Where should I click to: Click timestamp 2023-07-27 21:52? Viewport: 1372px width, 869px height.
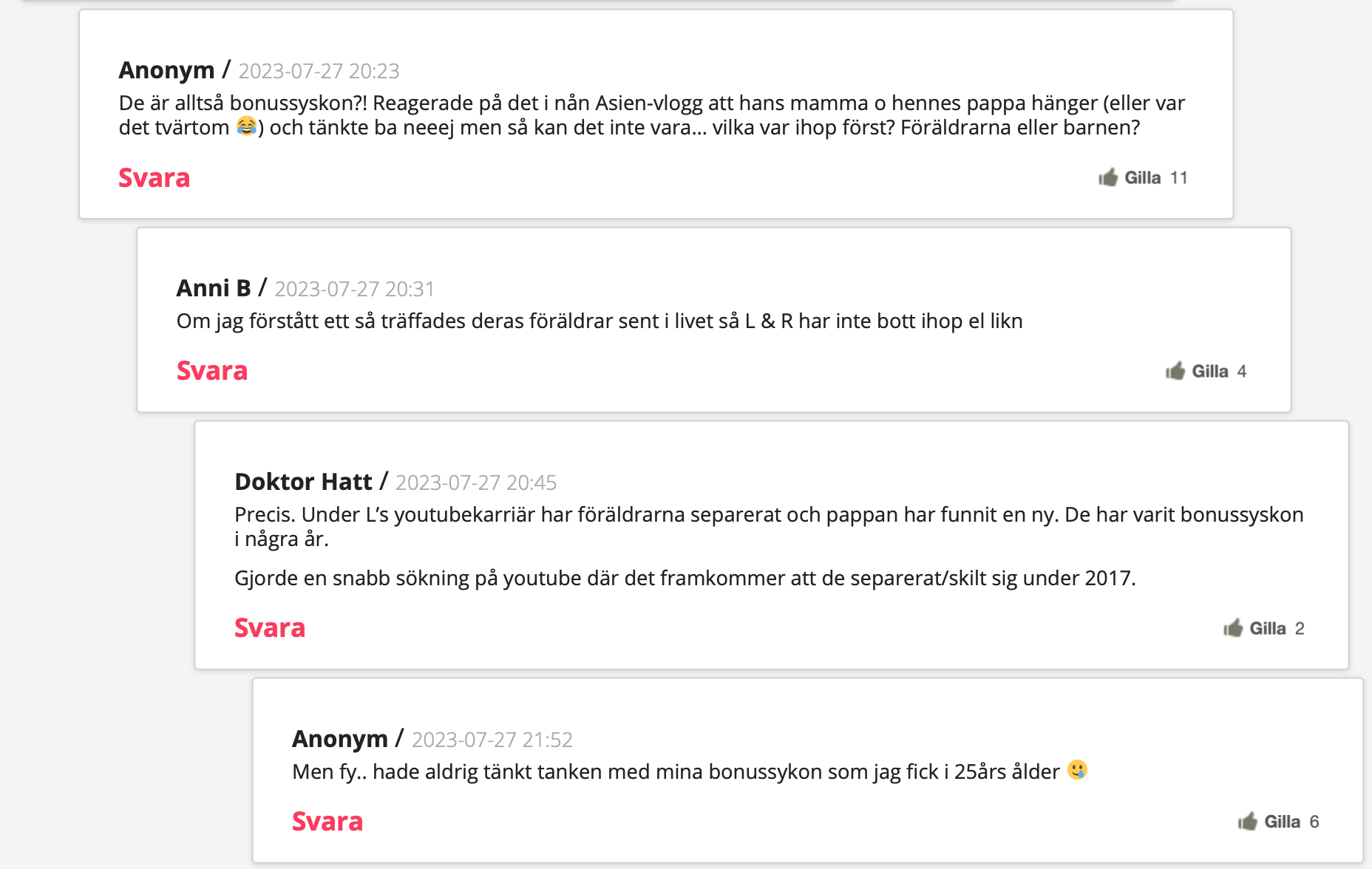[492, 740]
